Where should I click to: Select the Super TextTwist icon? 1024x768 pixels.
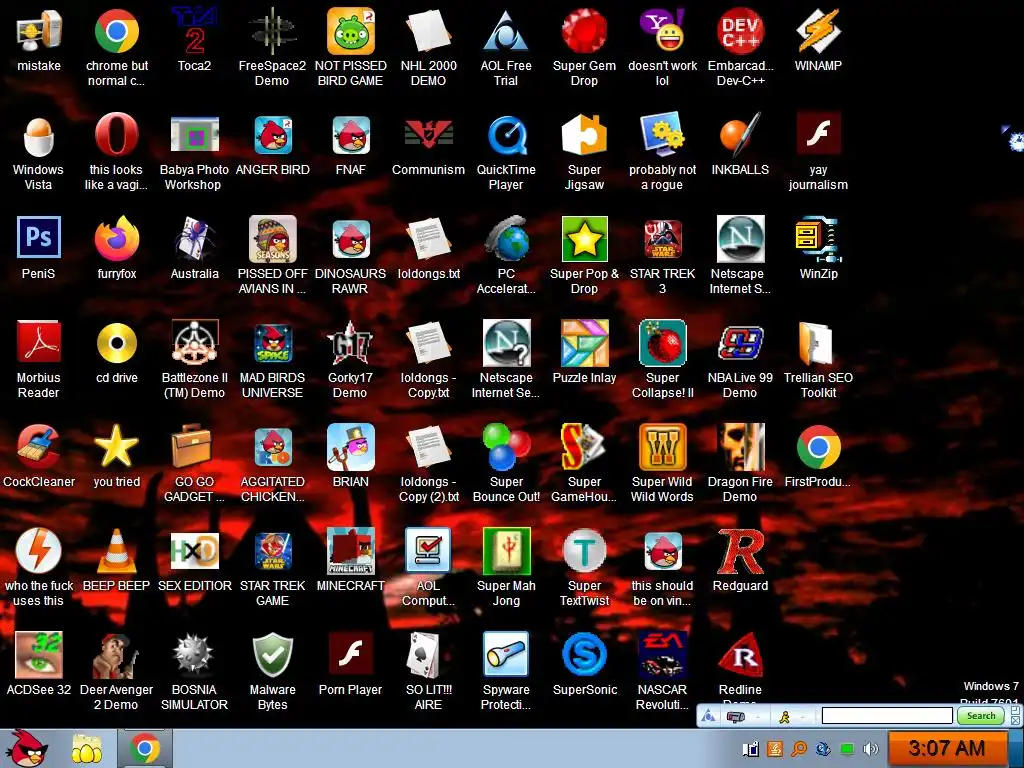pyautogui.click(x=584, y=551)
